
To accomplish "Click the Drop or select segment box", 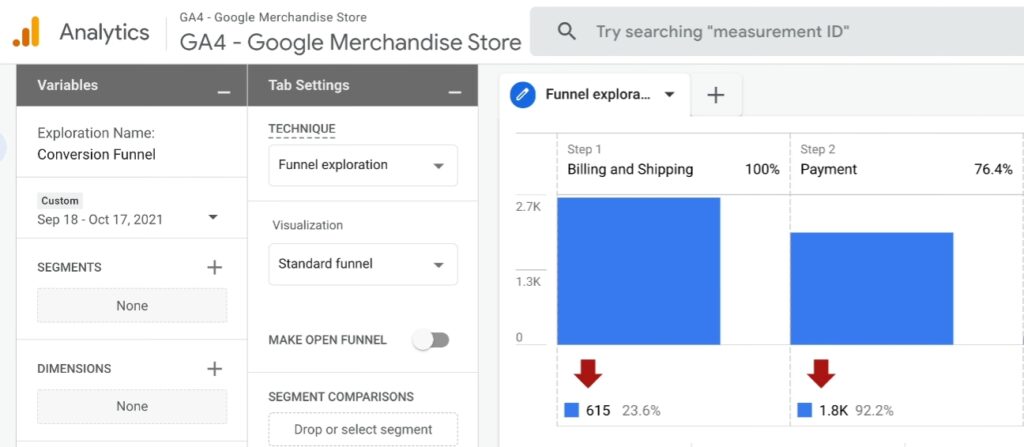I will [x=362, y=430].
